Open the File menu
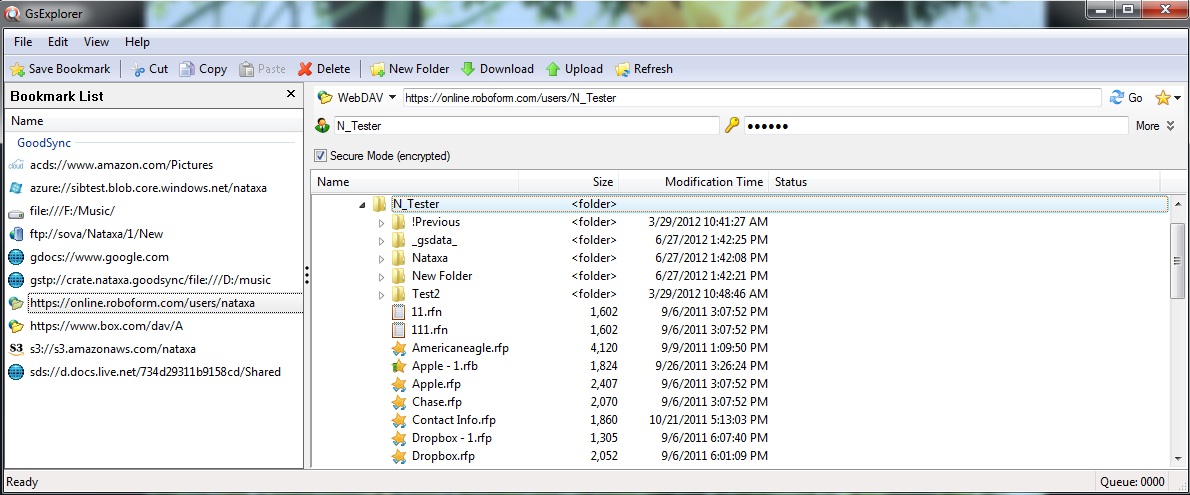Screen dimensions: 1190x495 23,42
